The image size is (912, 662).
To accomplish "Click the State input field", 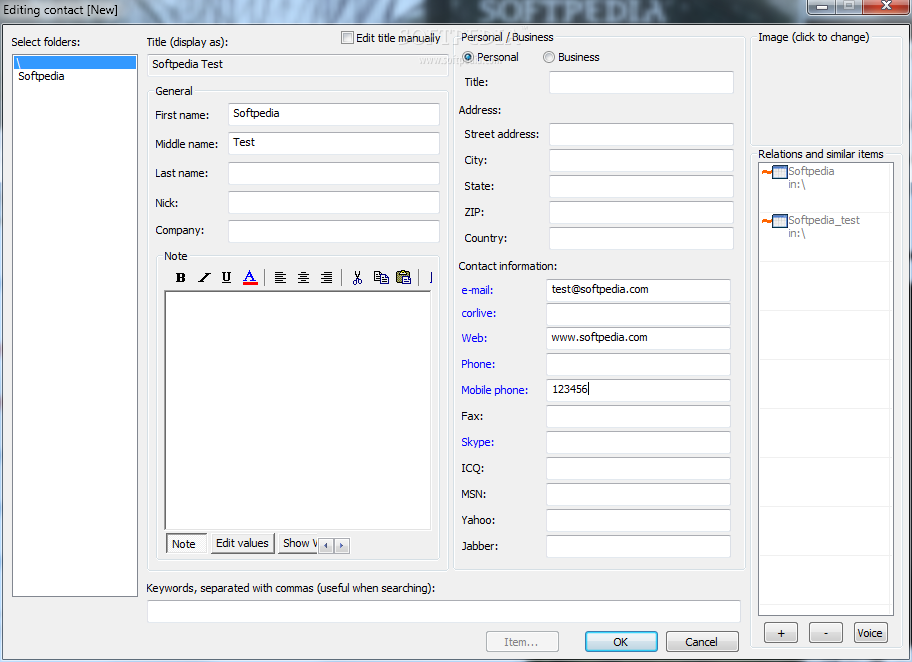I will click(641, 186).
